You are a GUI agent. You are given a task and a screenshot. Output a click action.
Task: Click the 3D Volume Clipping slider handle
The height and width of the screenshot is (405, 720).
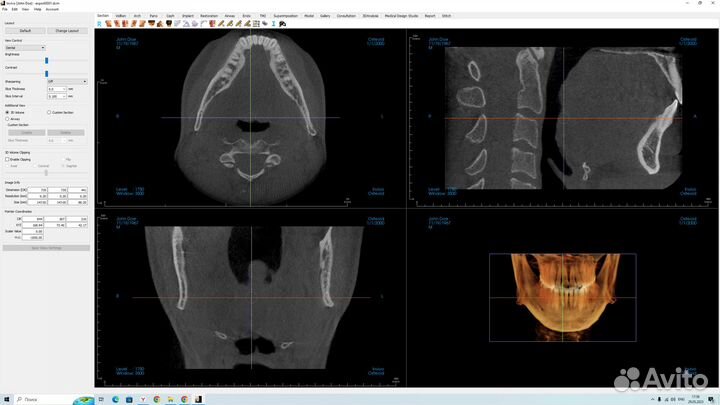[46, 173]
